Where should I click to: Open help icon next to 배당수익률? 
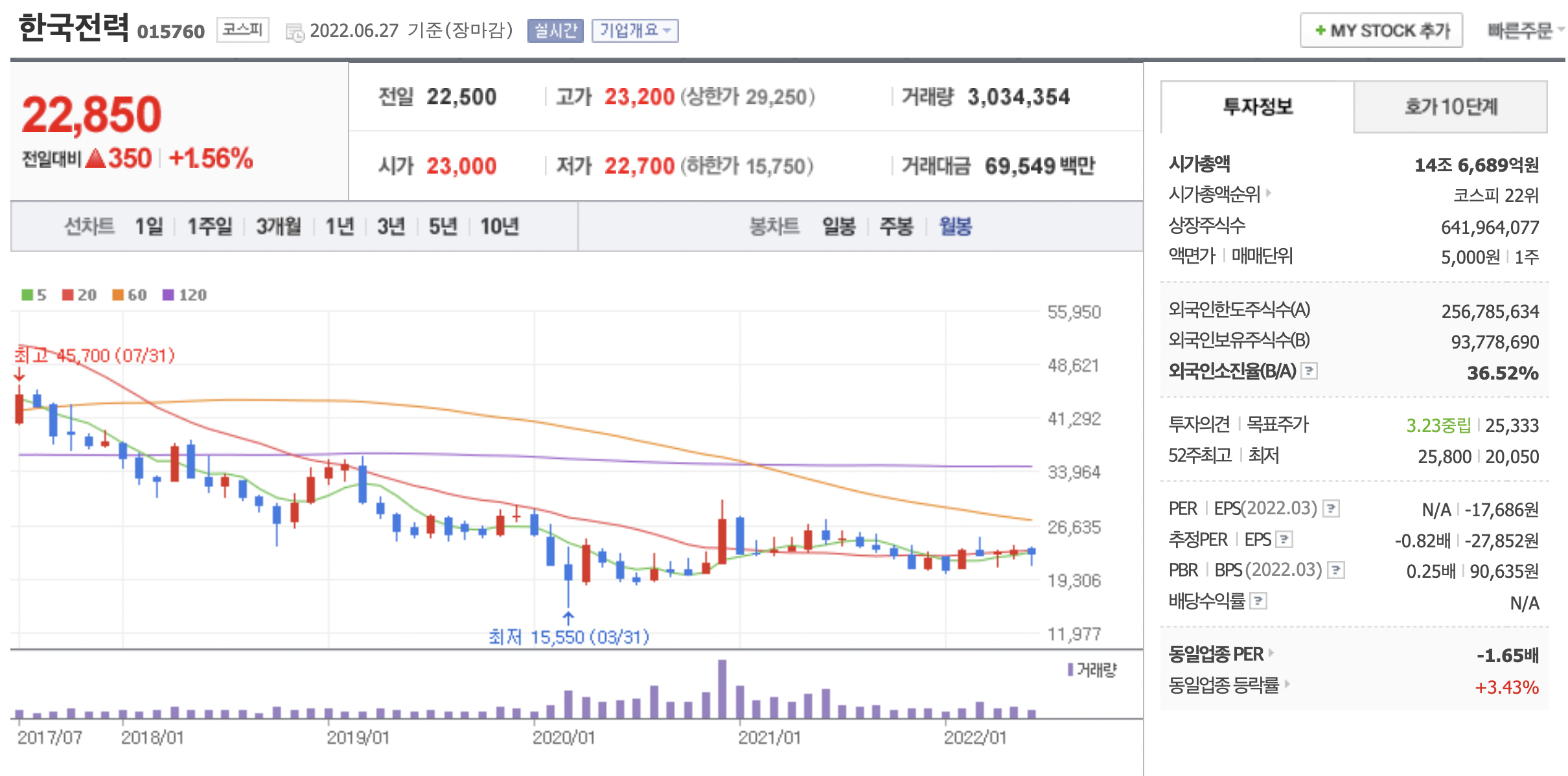(1258, 601)
